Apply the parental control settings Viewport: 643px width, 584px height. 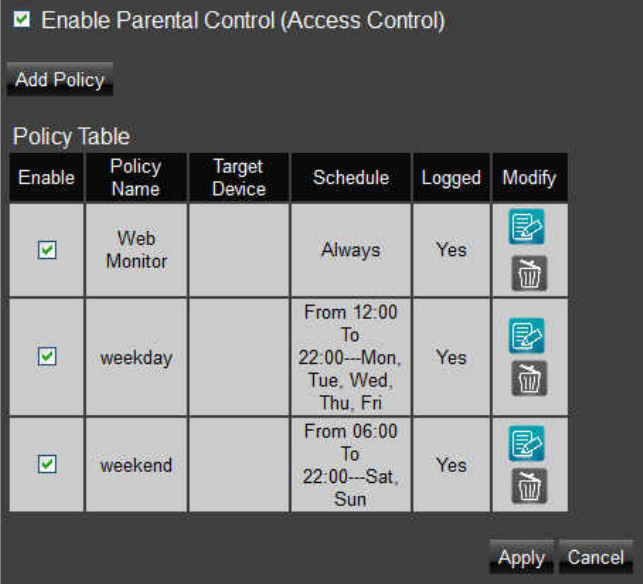[521, 557]
